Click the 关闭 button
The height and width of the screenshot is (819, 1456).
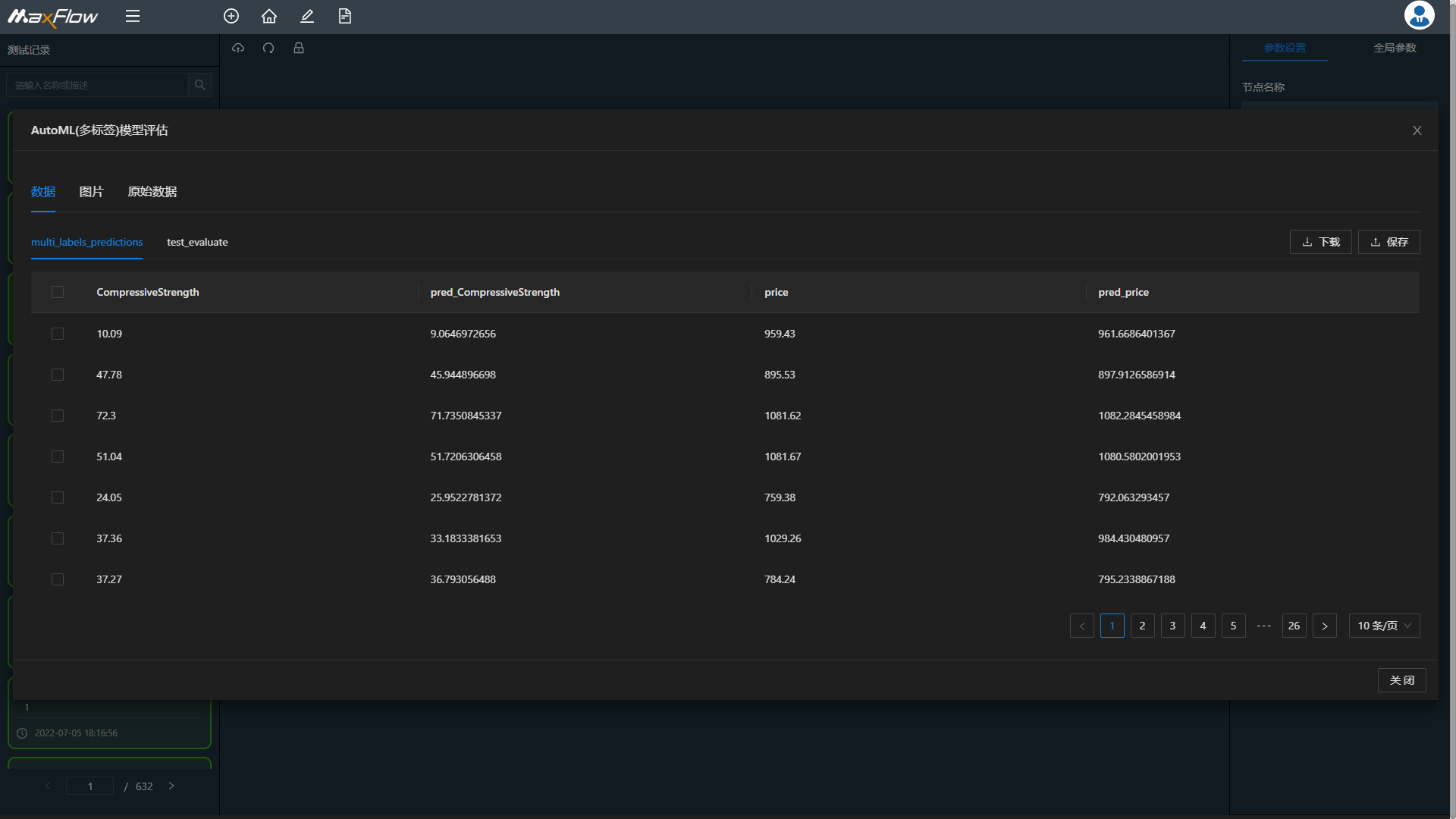click(x=1401, y=680)
